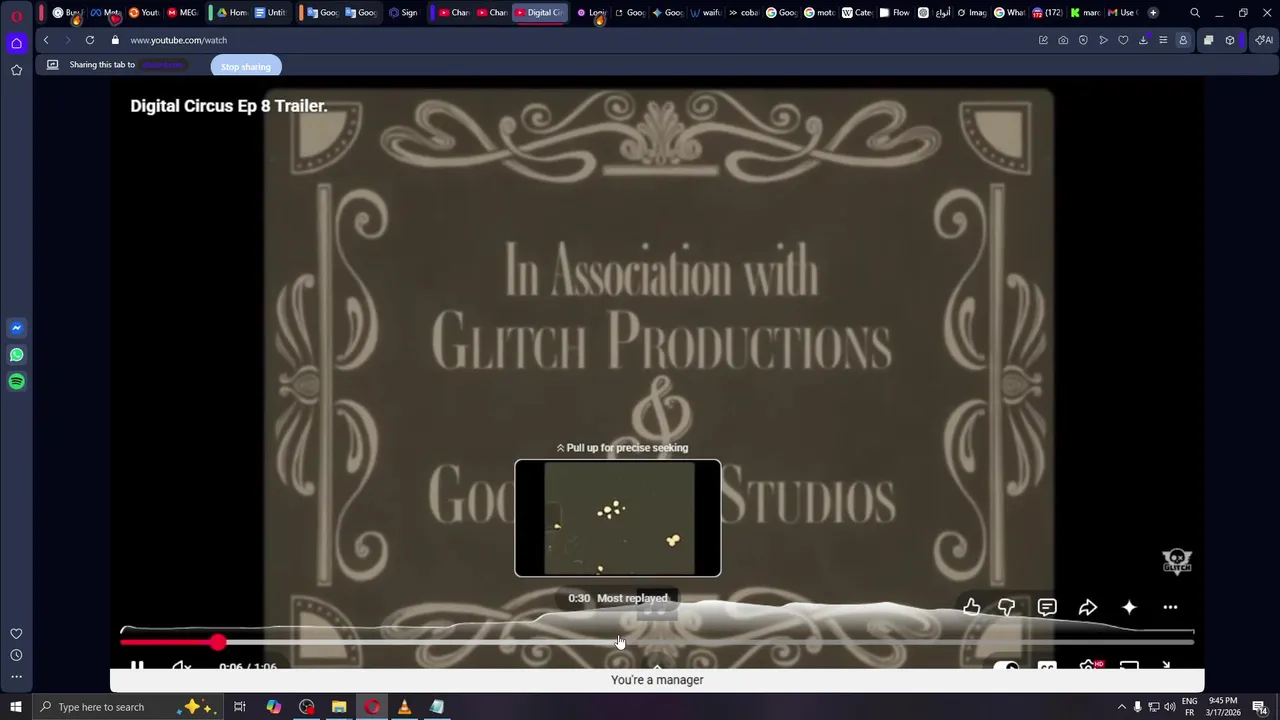
Task: Open a new tab with plus button
Action: 1153,13
